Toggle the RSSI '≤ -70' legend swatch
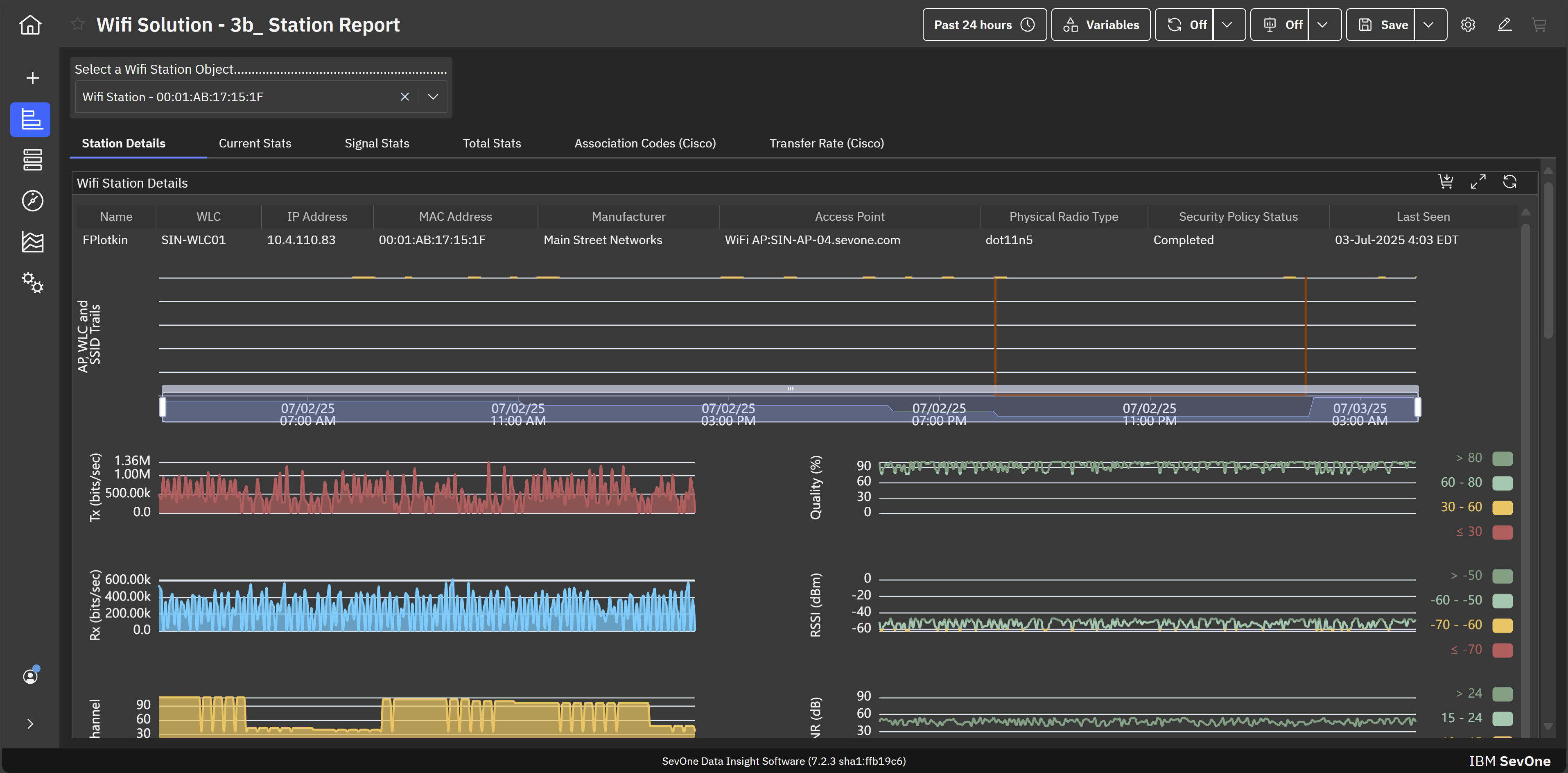Screen dimensions: 1568x773 tap(1502, 650)
